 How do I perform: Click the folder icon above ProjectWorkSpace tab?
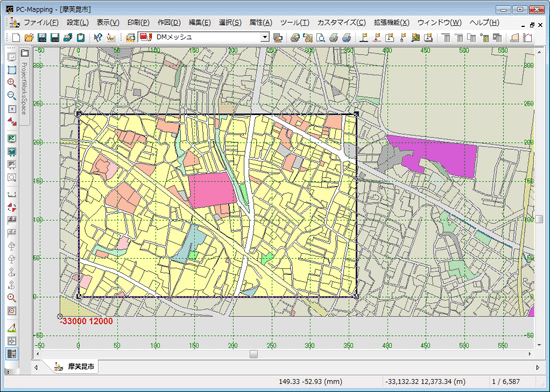tap(25, 53)
